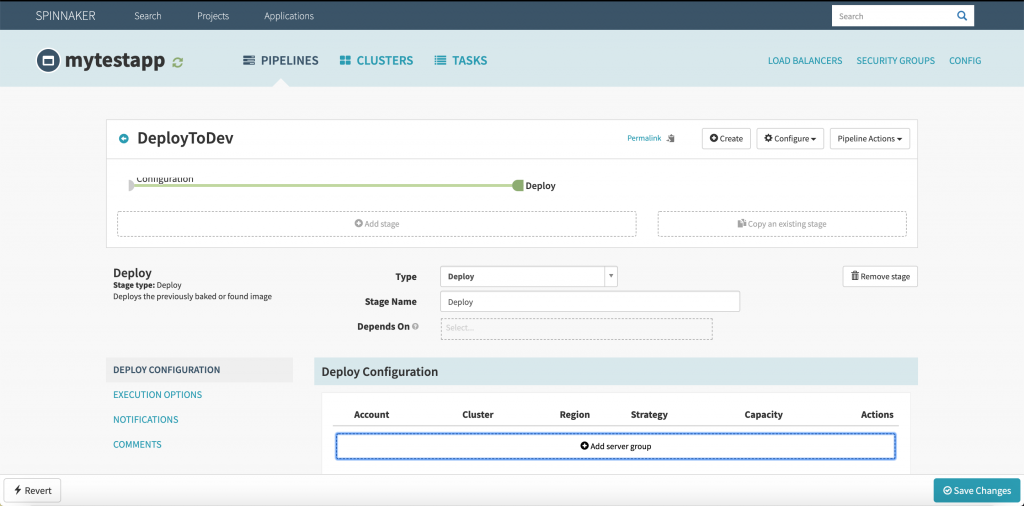Open the Load Balancers link
This screenshot has height=506, width=1024.
tap(804, 61)
